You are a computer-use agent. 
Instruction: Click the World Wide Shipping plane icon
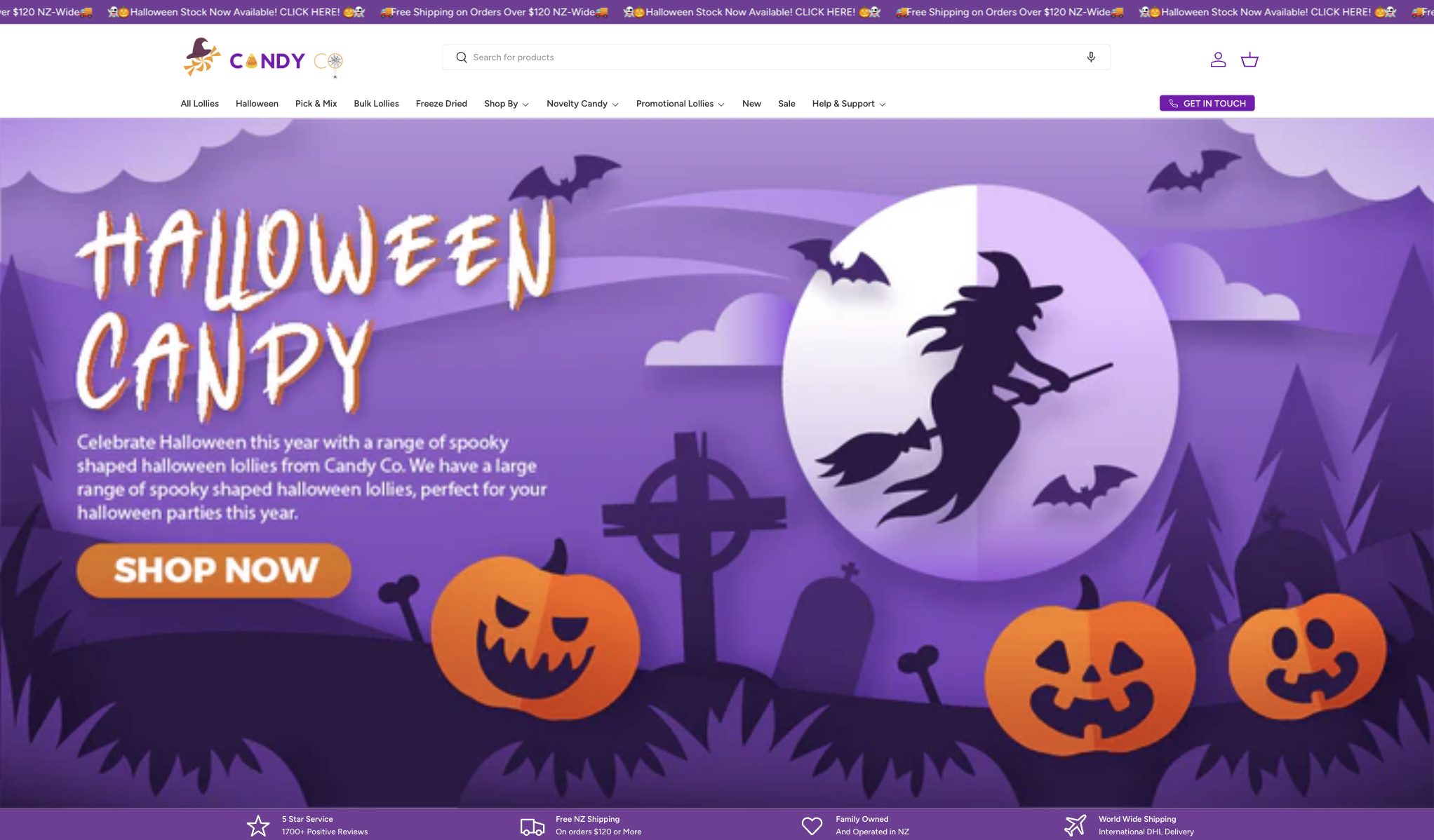[x=1075, y=825]
